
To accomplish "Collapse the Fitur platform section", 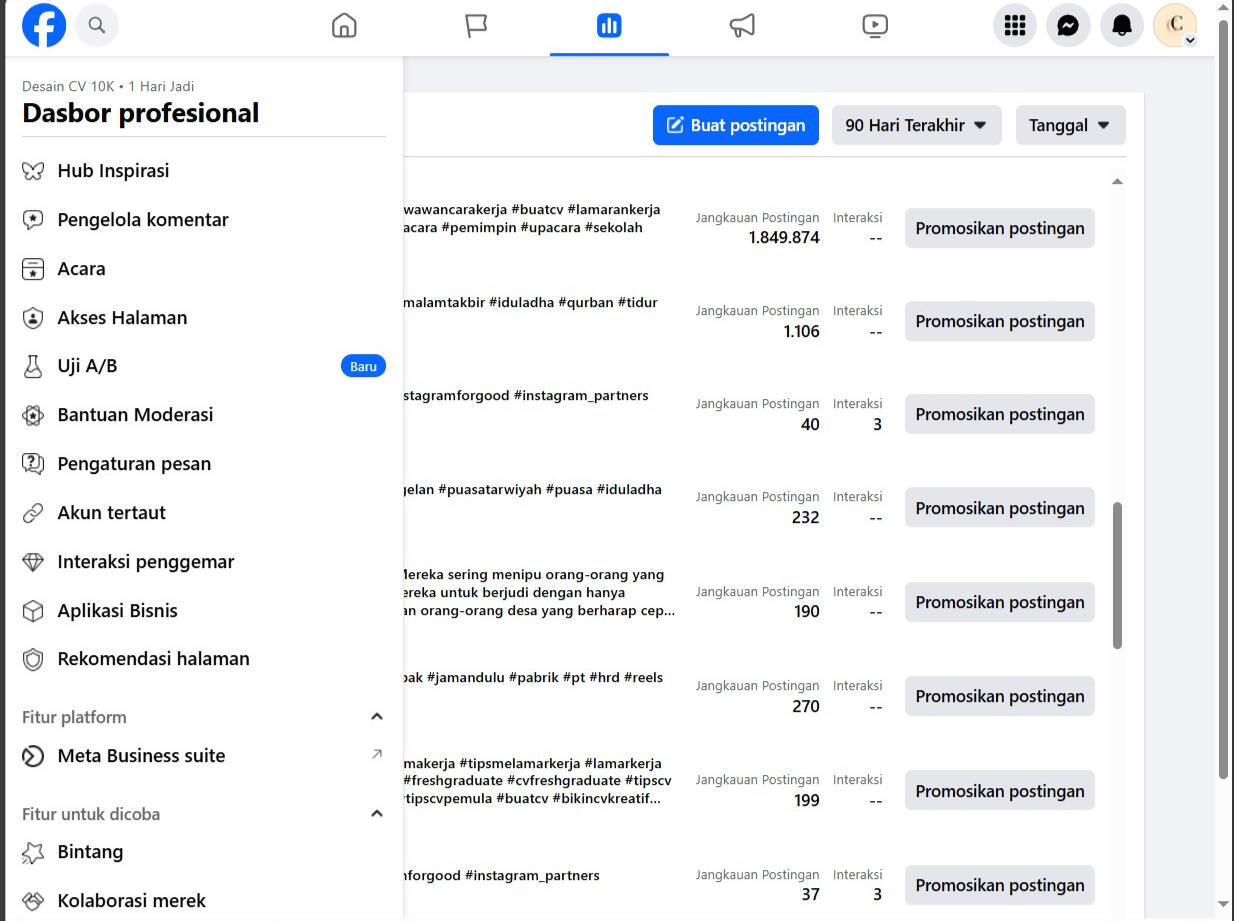I will click(x=377, y=717).
